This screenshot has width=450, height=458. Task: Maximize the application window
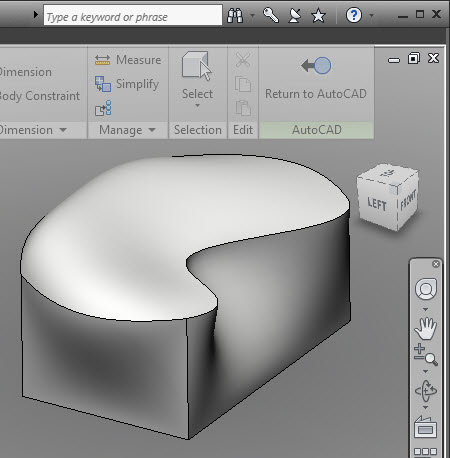click(x=420, y=14)
